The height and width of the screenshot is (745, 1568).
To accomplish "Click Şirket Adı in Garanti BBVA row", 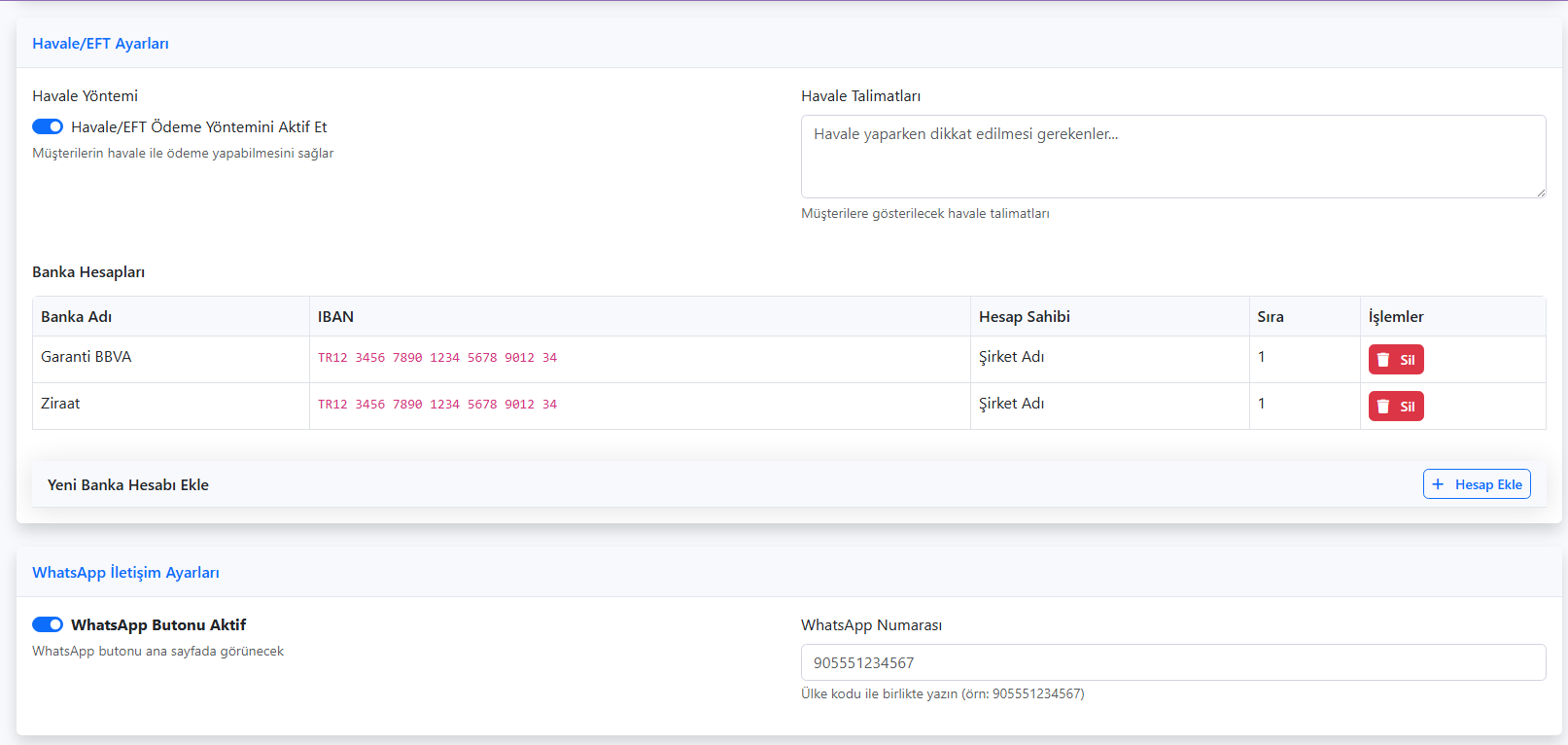I will click(x=1011, y=357).
